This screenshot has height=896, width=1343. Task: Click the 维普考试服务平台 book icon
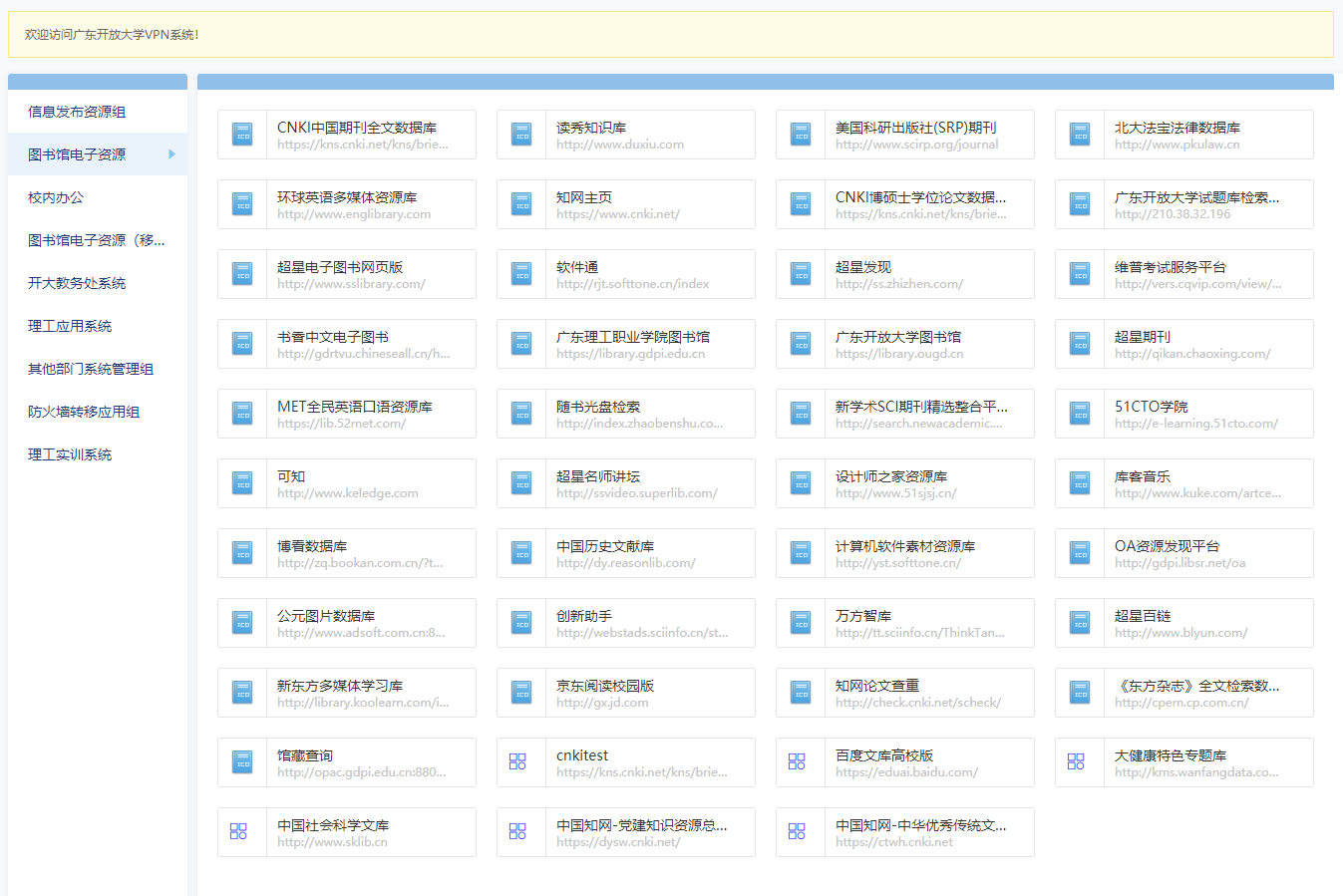pos(1080,274)
